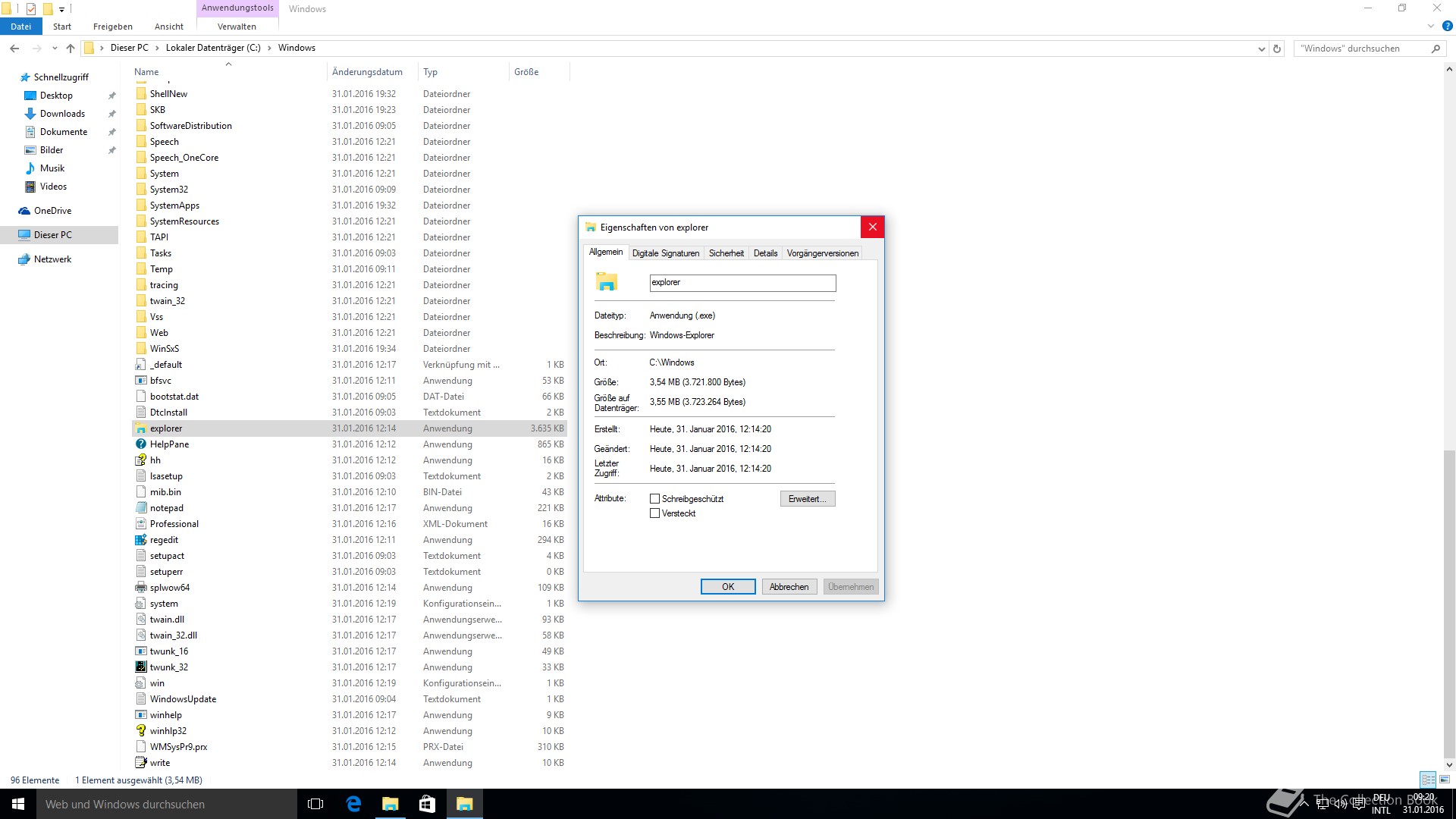The image size is (1456, 819).
Task: Click the back navigation arrow
Action: click(14, 48)
